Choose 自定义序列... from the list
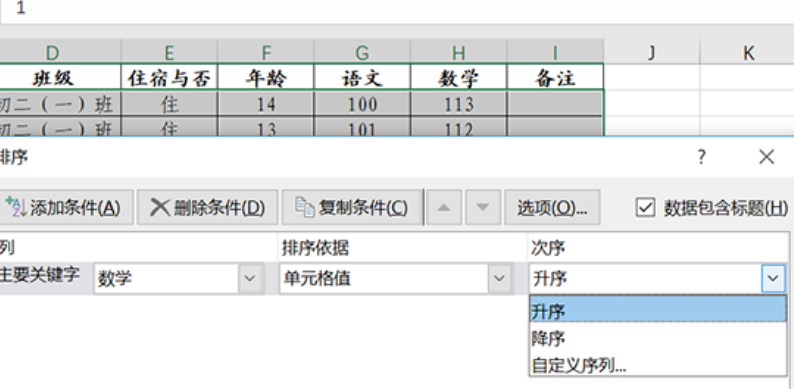Image resolution: width=794 pixels, height=389 pixels. coord(657,365)
